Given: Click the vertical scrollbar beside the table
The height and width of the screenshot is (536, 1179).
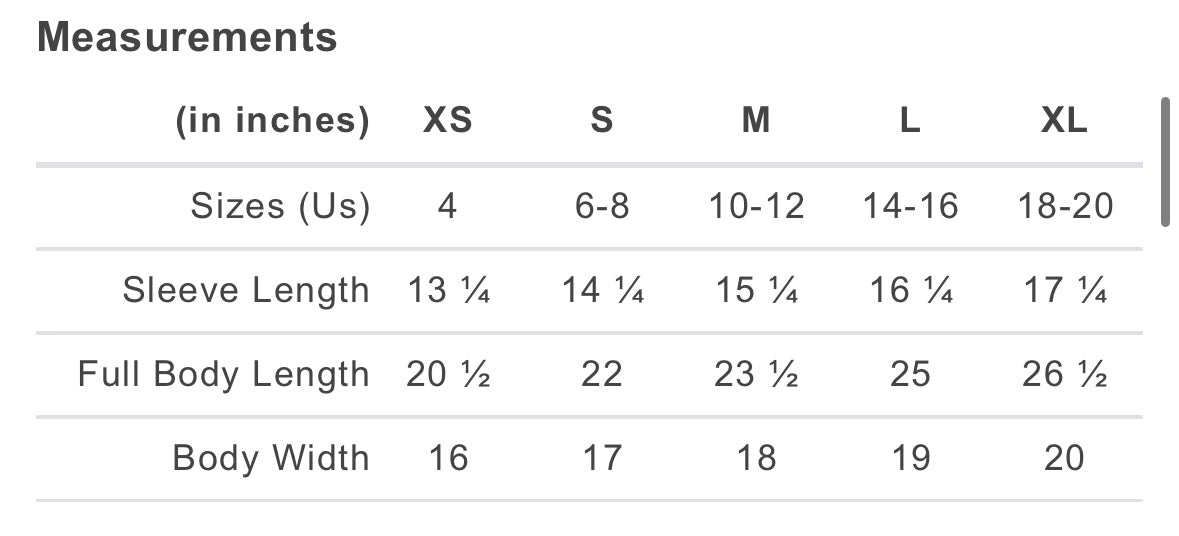Looking at the screenshot, I should click(x=1164, y=162).
